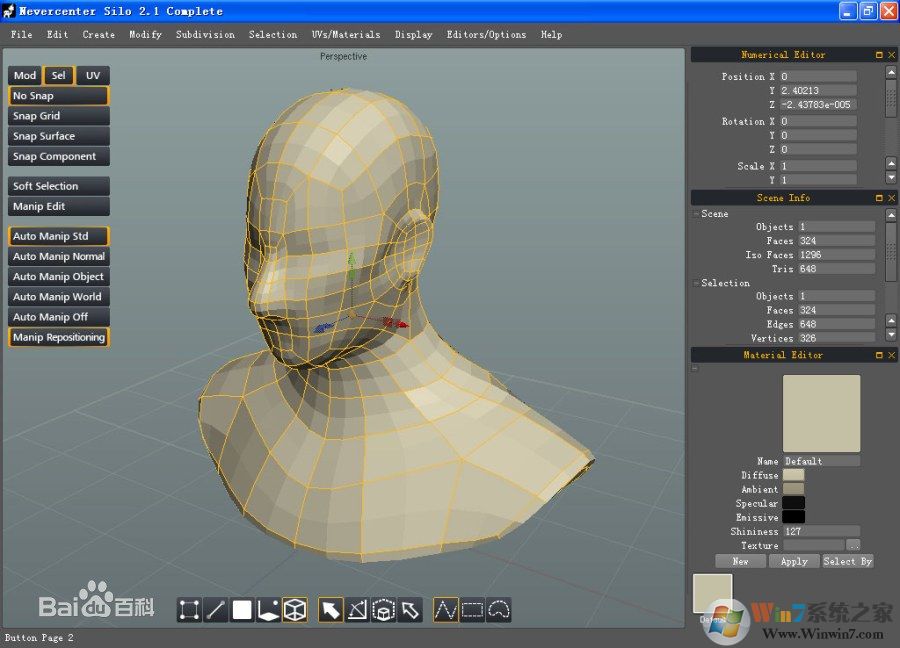Click the Position Y input field
900x648 pixels.
click(x=818, y=91)
